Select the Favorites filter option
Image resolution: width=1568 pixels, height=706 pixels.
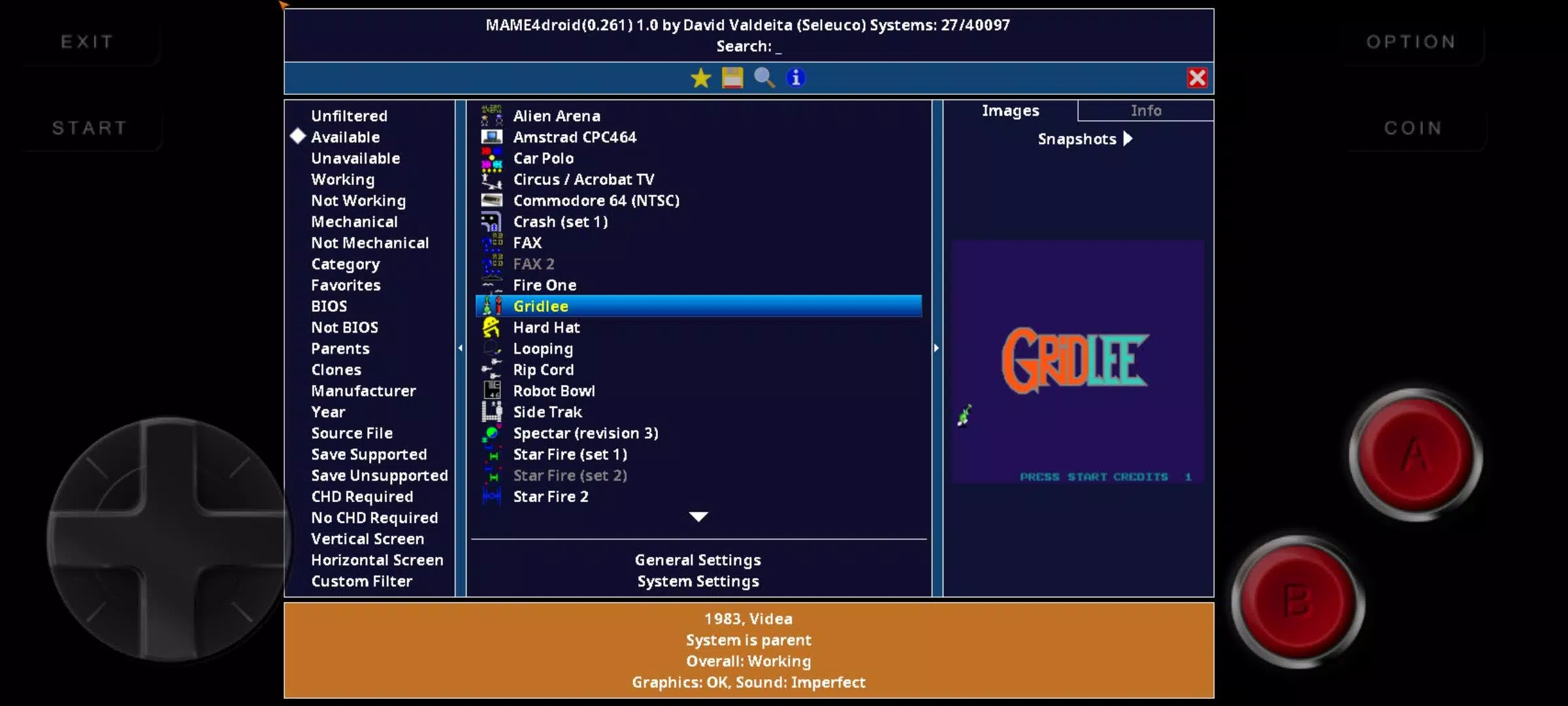(x=345, y=284)
